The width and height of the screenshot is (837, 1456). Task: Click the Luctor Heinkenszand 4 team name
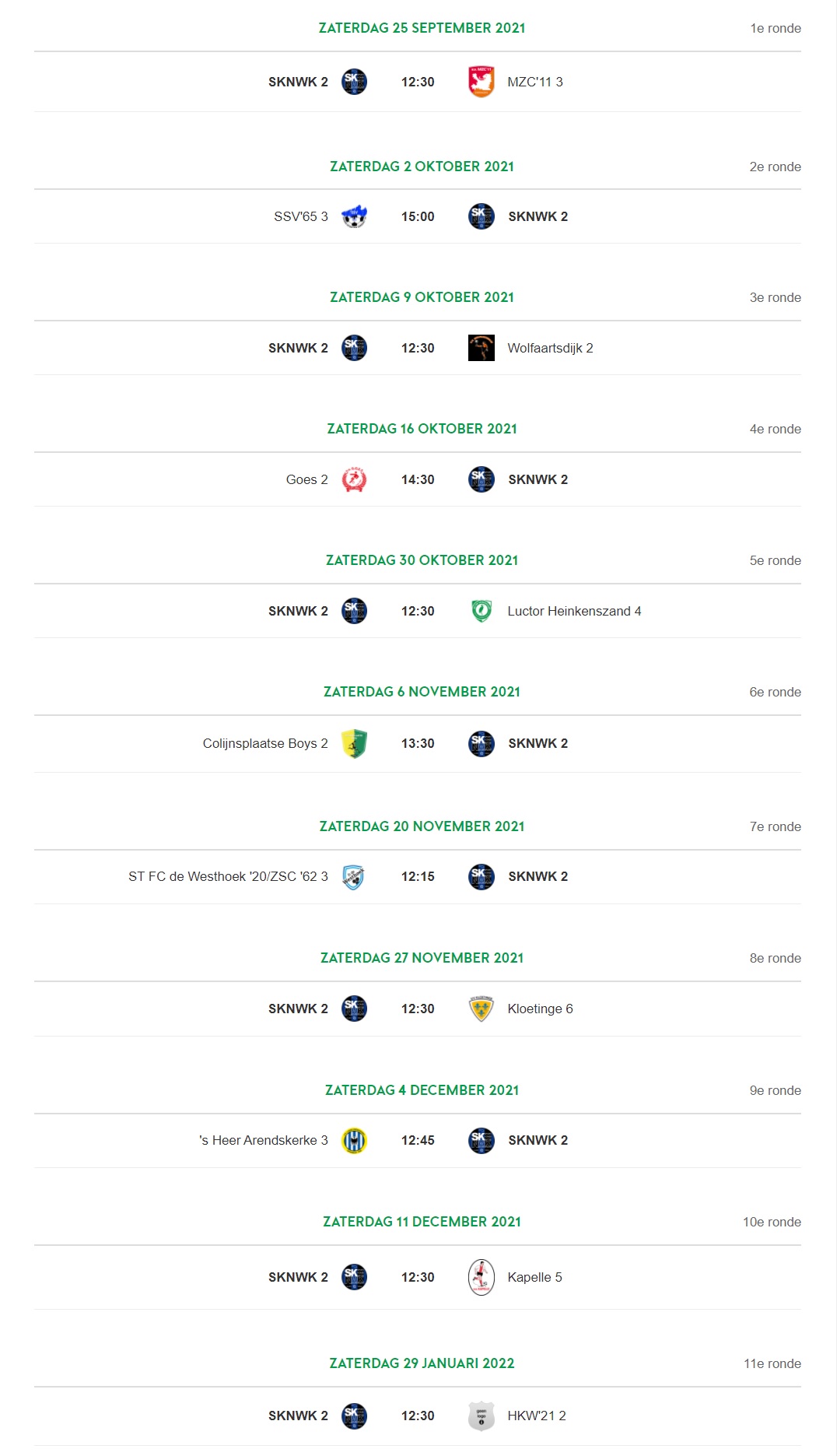(x=574, y=611)
